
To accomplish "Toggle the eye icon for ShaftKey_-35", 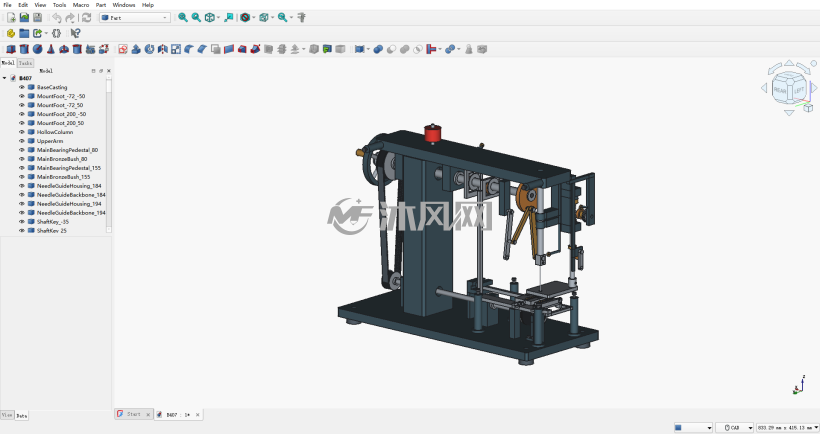I will click(22, 221).
